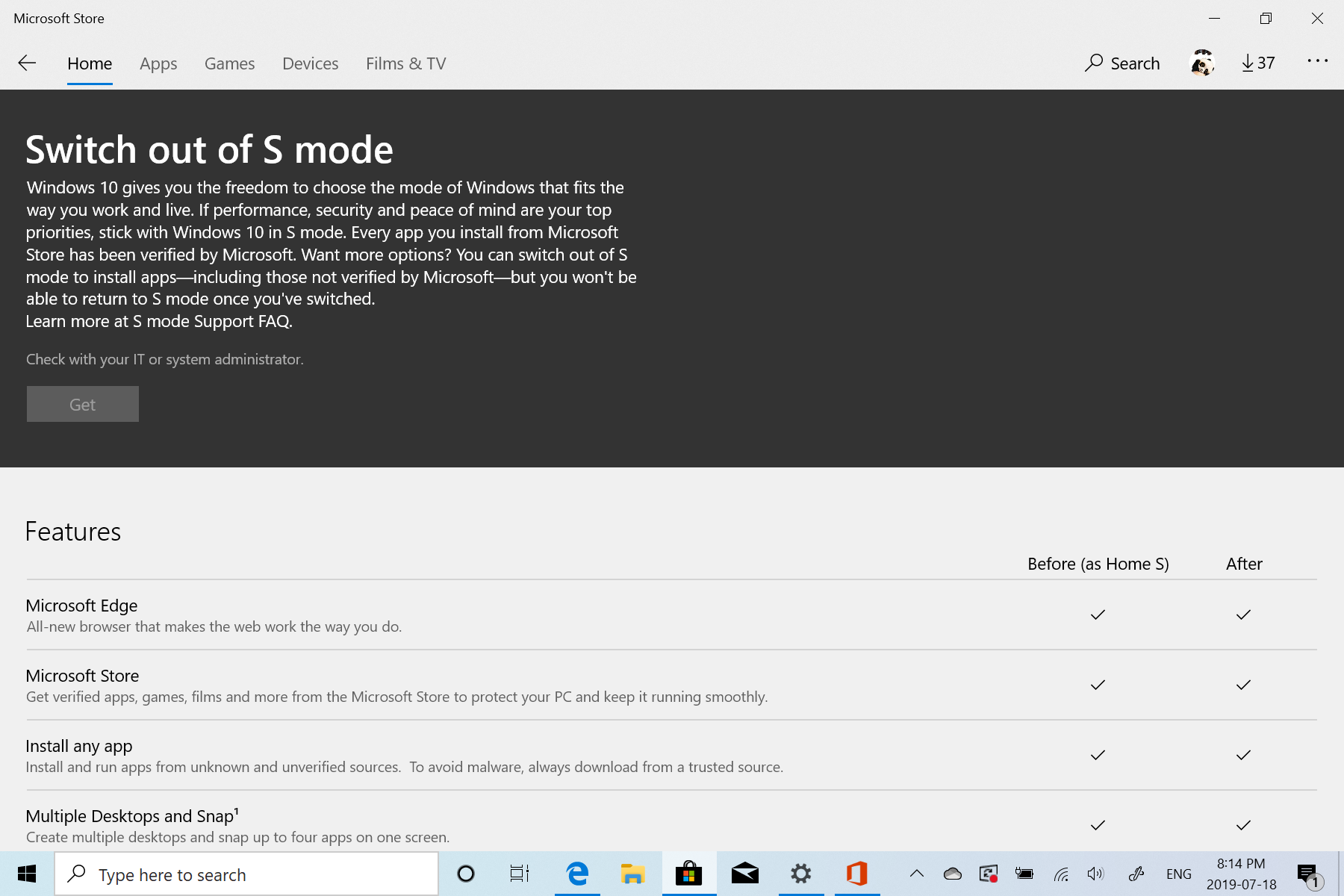1344x896 pixels.
Task: Open Search in Microsoft Store
Action: [1122, 63]
